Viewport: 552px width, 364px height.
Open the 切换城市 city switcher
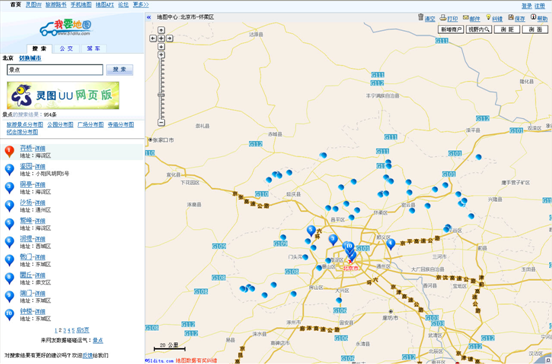[x=30, y=58]
